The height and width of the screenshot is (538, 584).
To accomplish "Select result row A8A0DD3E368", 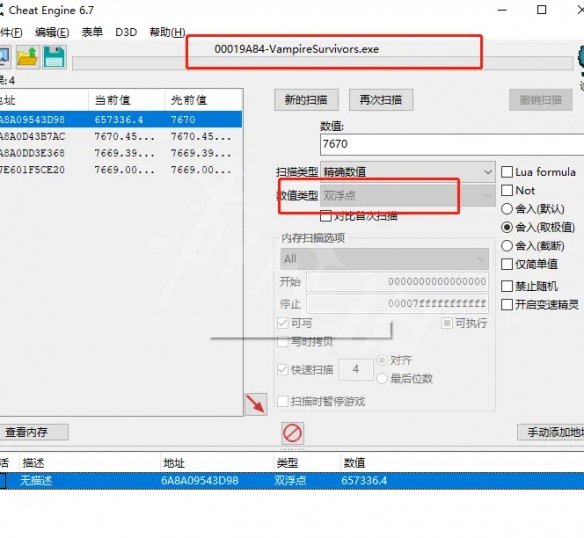I will click(x=121, y=153).
